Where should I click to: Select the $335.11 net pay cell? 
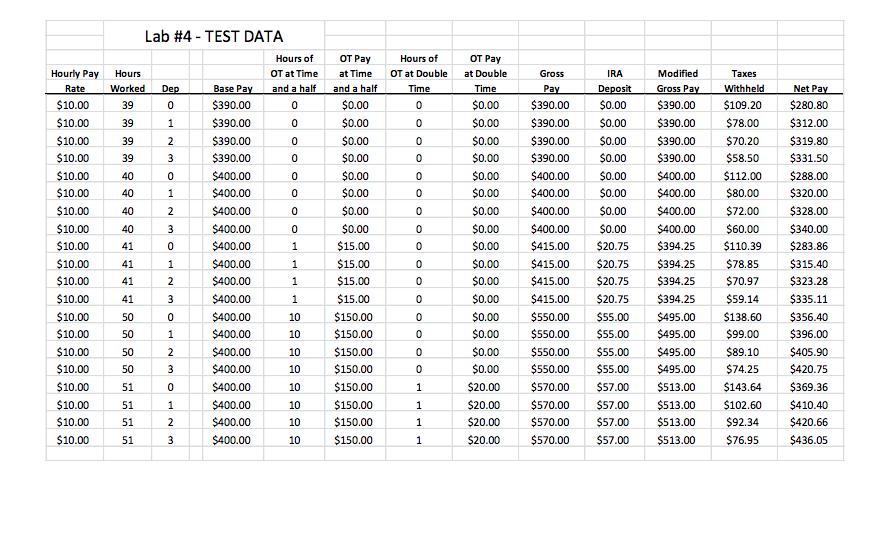(809, 299)
